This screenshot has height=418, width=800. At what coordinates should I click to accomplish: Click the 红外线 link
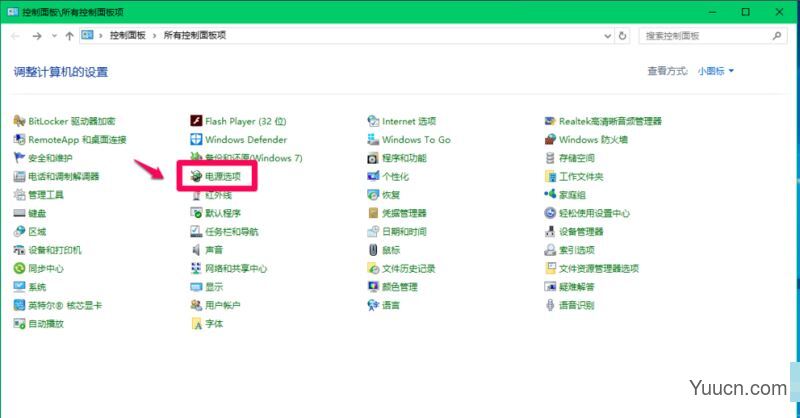coord(218,194)
